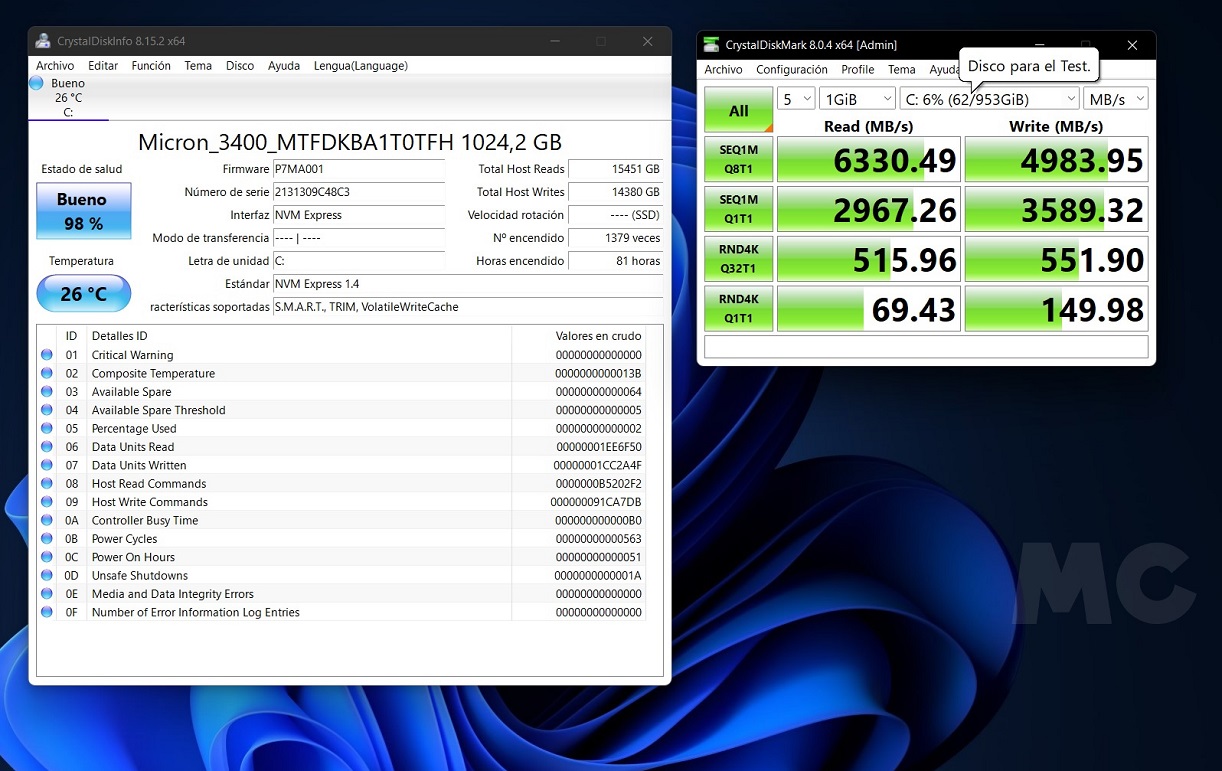Run the SEQ1M Q8T1 test

point(738,159)
